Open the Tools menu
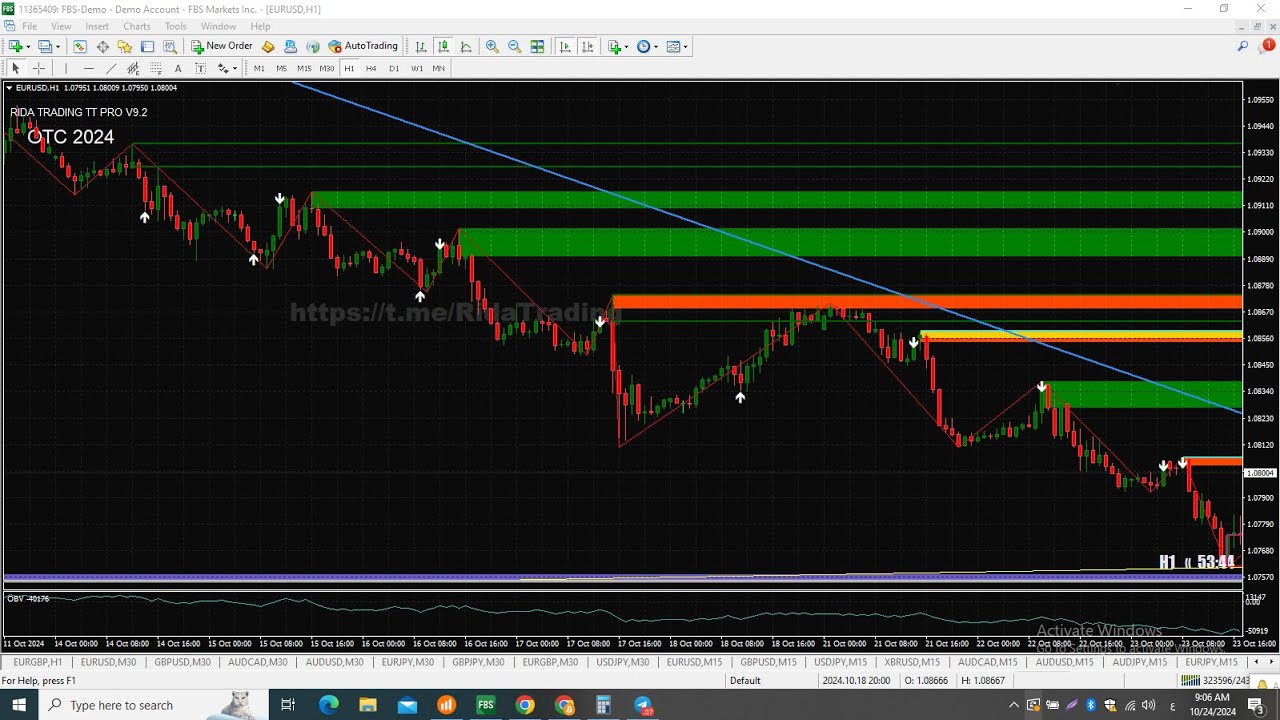 [175, 26]
